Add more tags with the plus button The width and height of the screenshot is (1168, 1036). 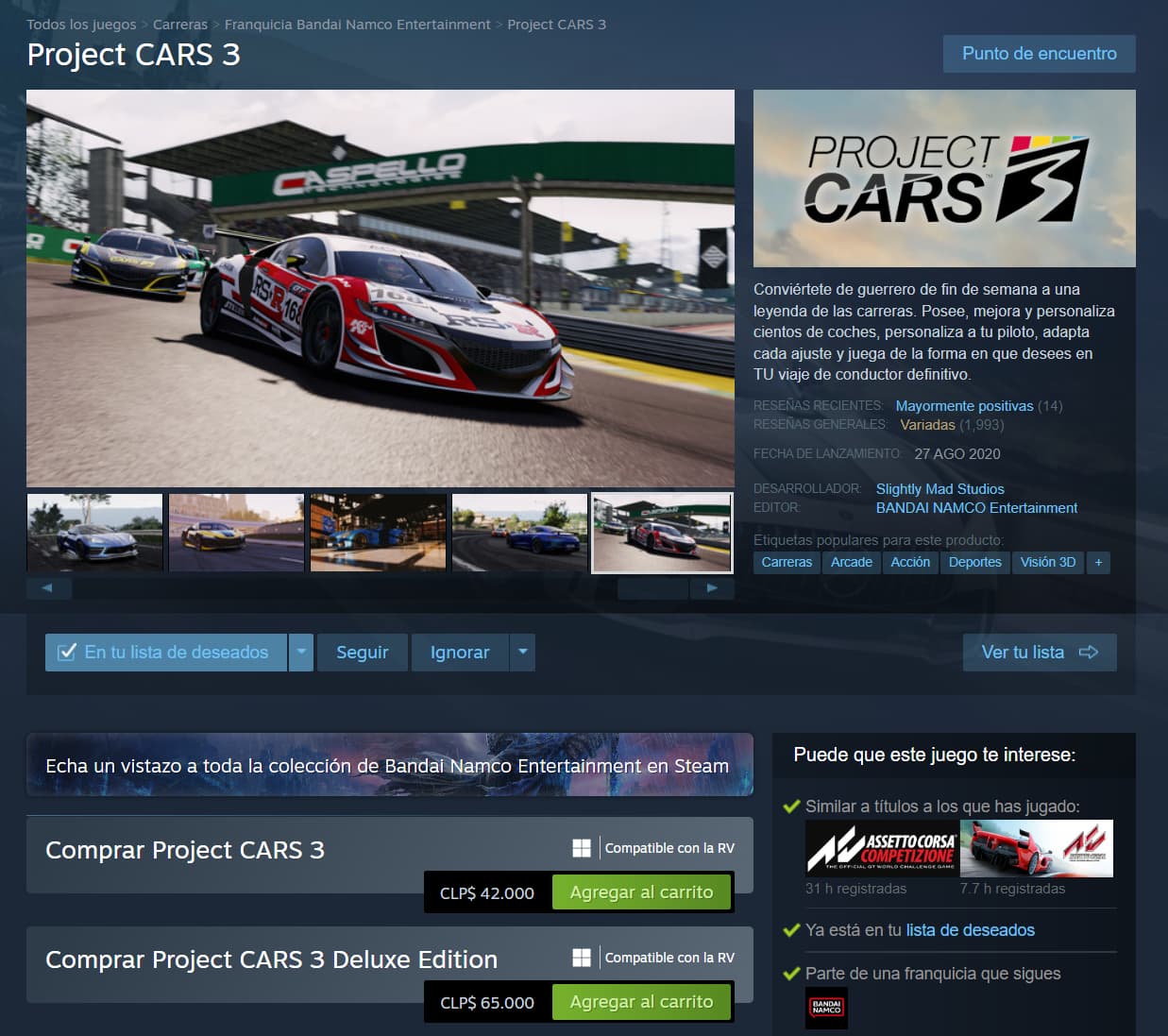(x=1098, y=562)
